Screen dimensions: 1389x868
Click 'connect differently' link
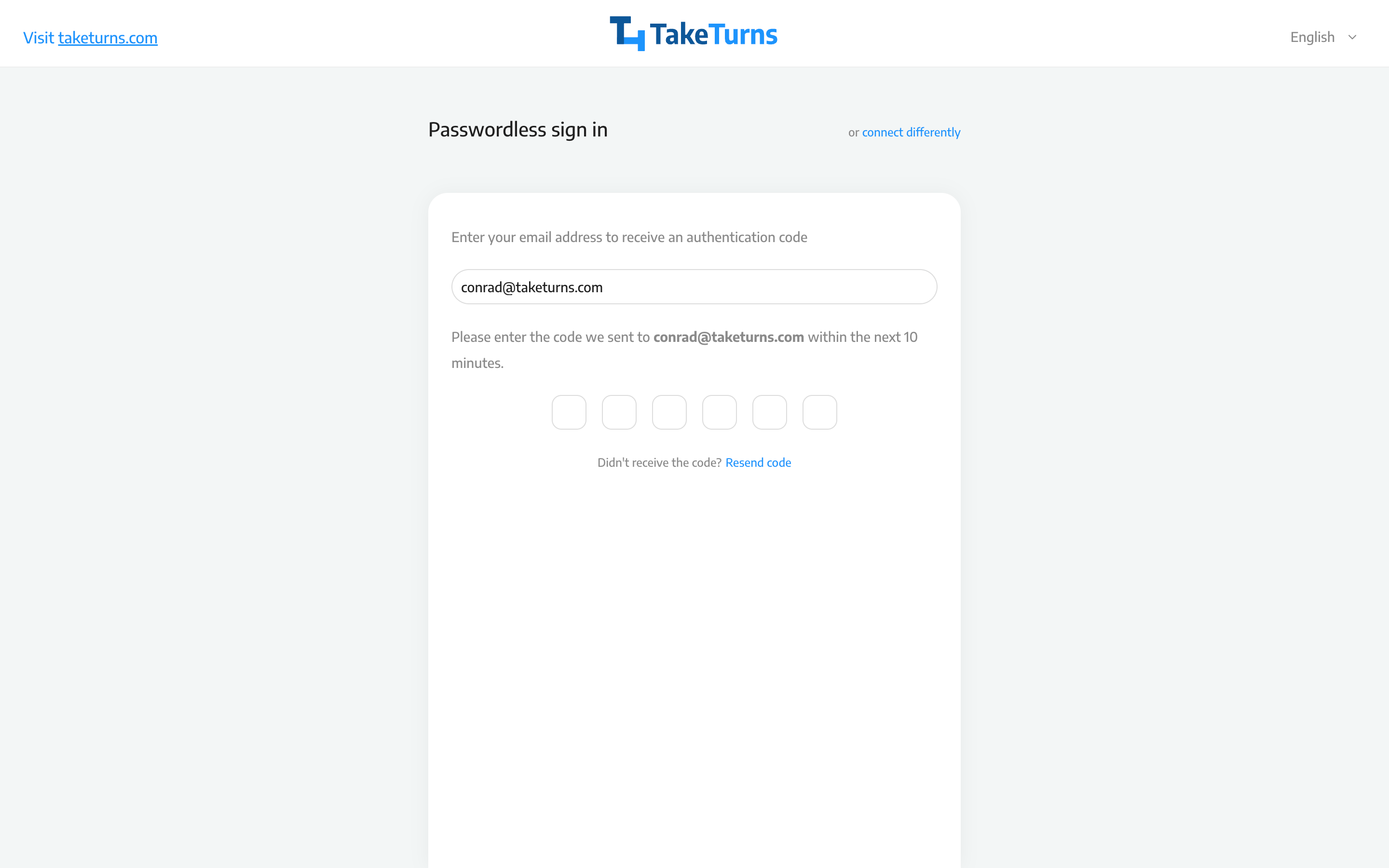[x=911, y=132]
